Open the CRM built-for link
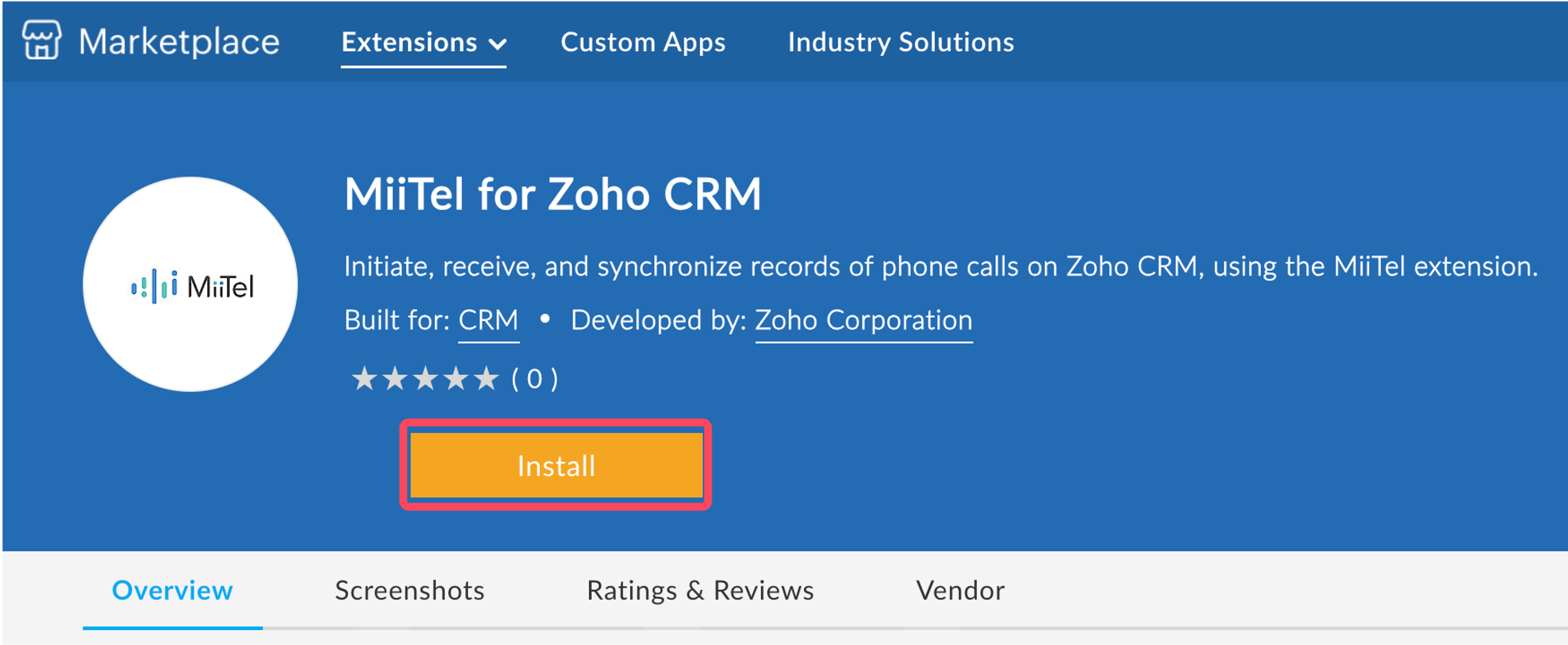Viewport: 1568px width, 645px height. (x=488, y=321)
